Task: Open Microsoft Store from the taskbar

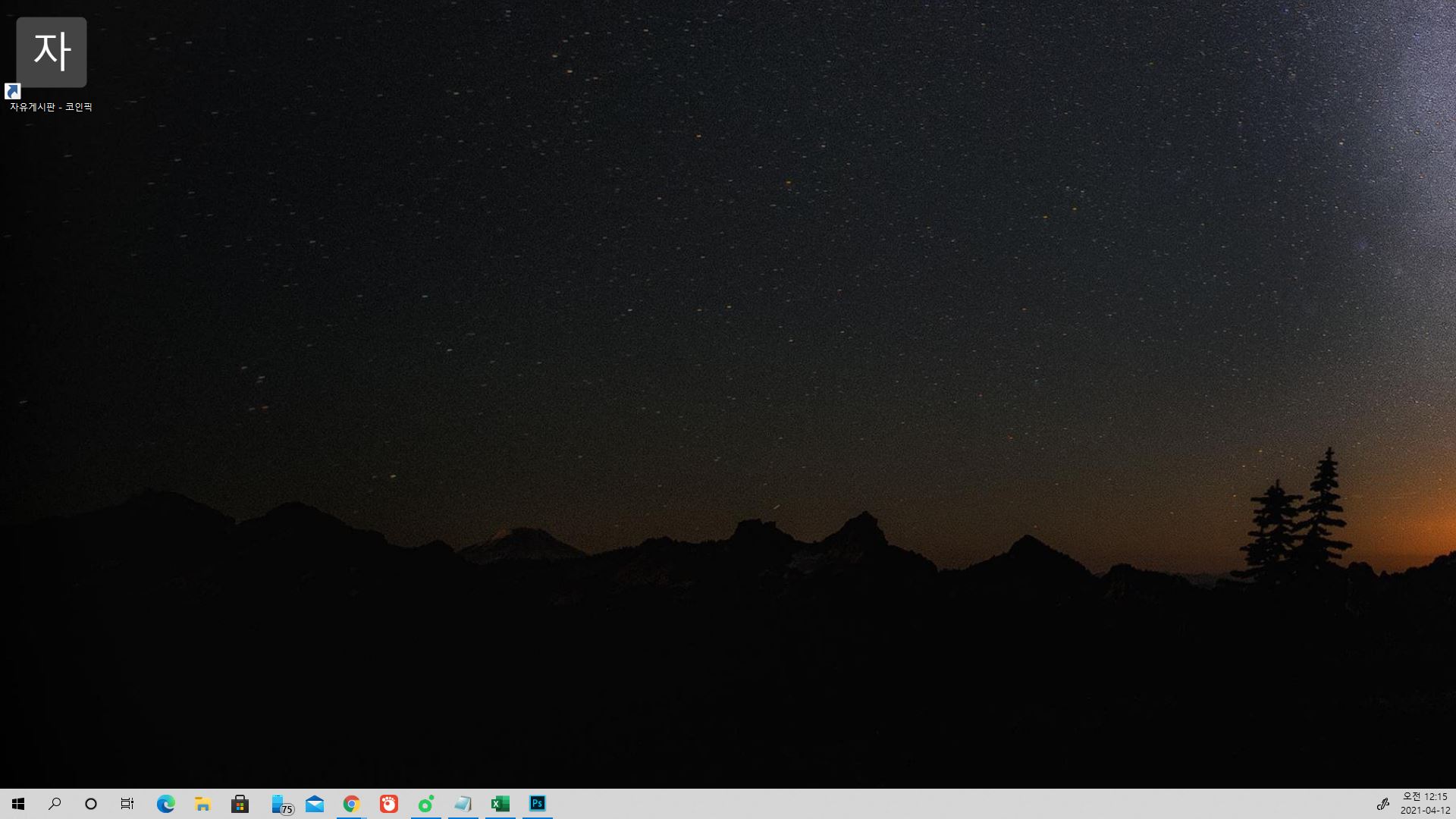Action: click(240, 804)
